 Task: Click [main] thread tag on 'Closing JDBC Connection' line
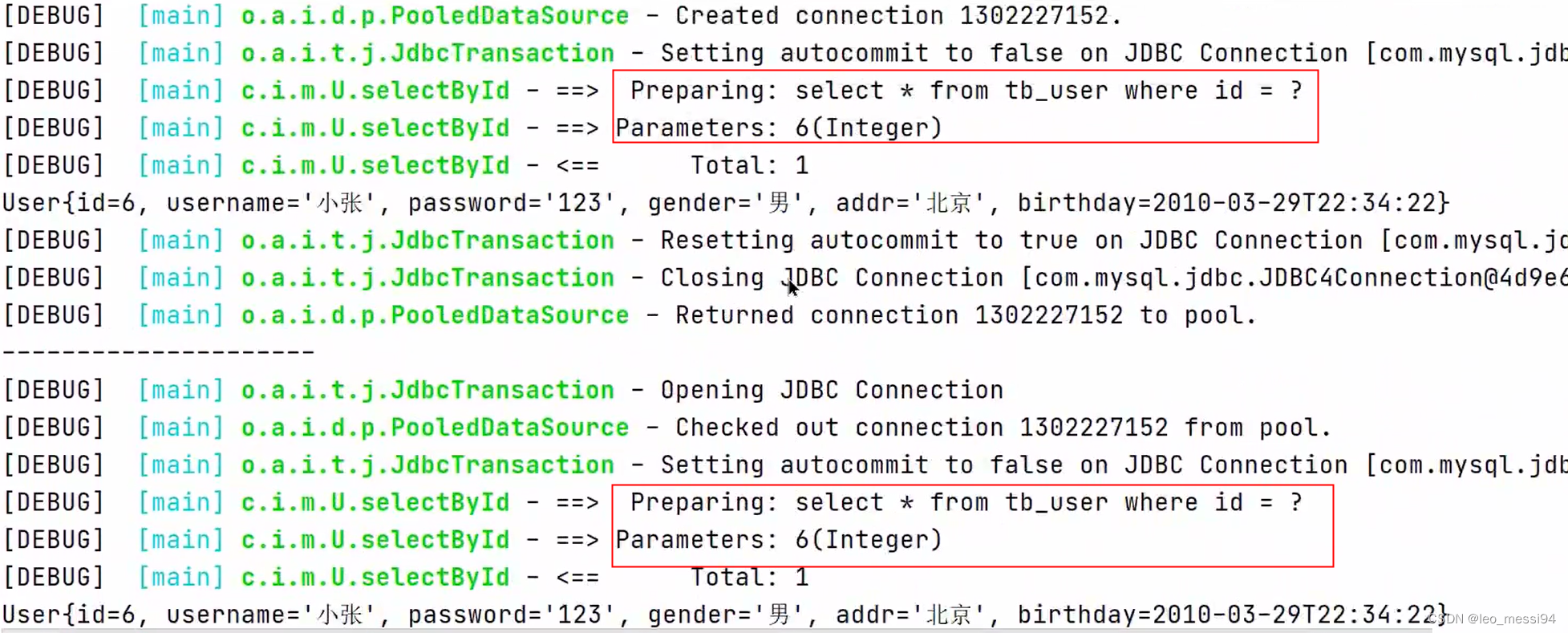pos(180,278)
